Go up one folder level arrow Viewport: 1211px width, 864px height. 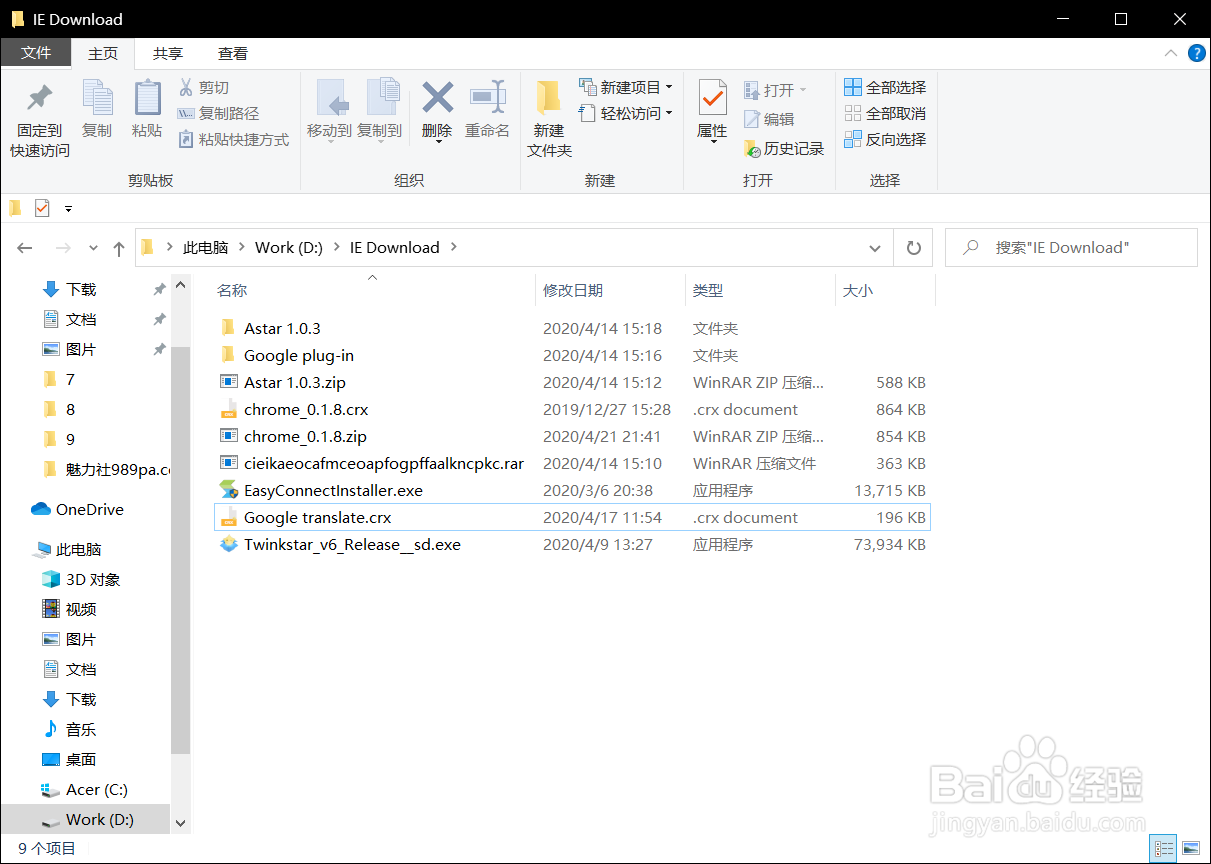point(119,248)
